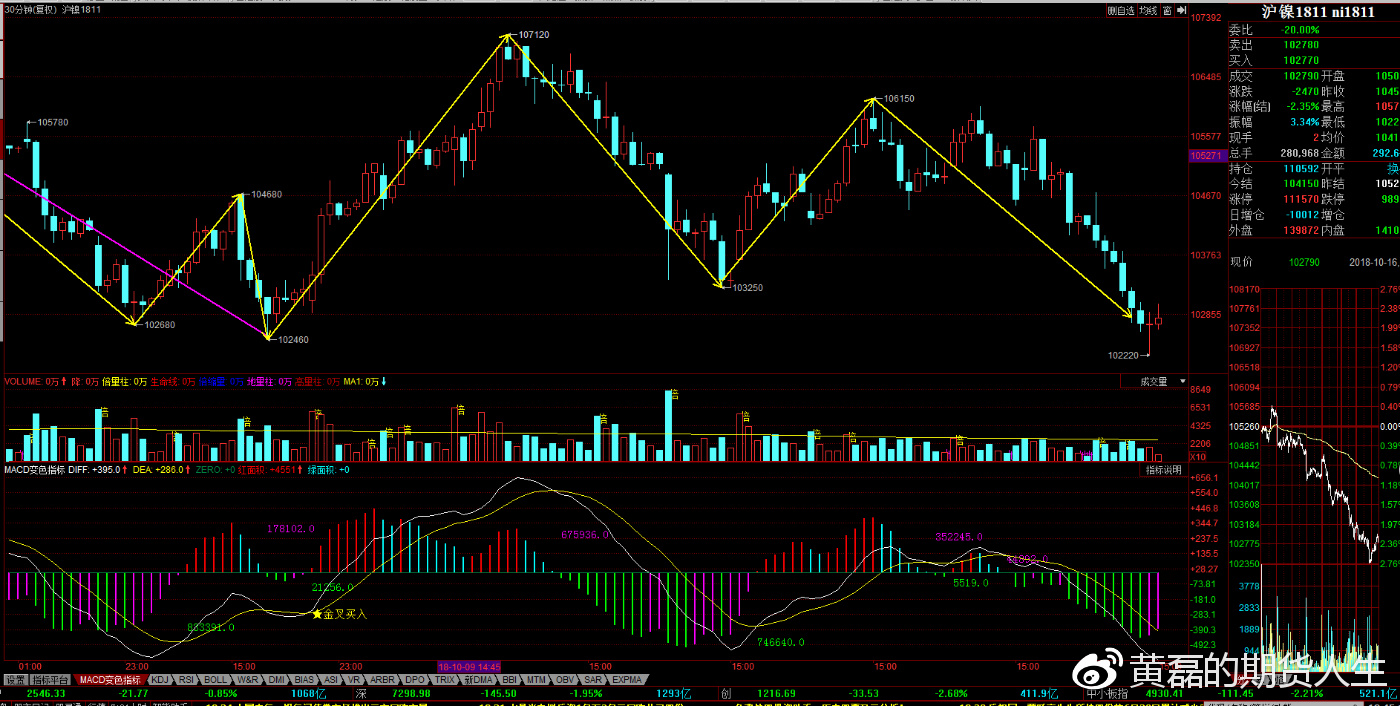Click the magenta 105271 current price tag
The image size is (1400, 706).
pyautogui.click(x=1206, y=156)
